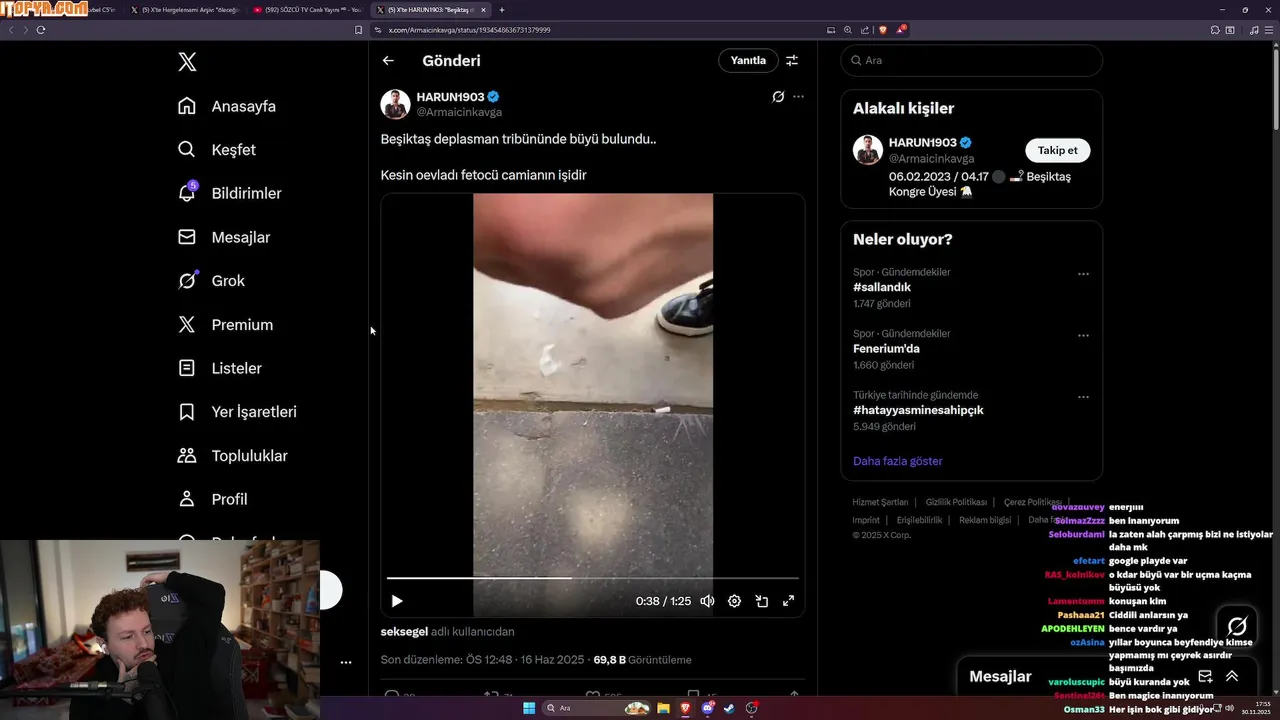1280x720 pixels.
Task: Open Brave Shields lion icon
Action: (883, 30)
